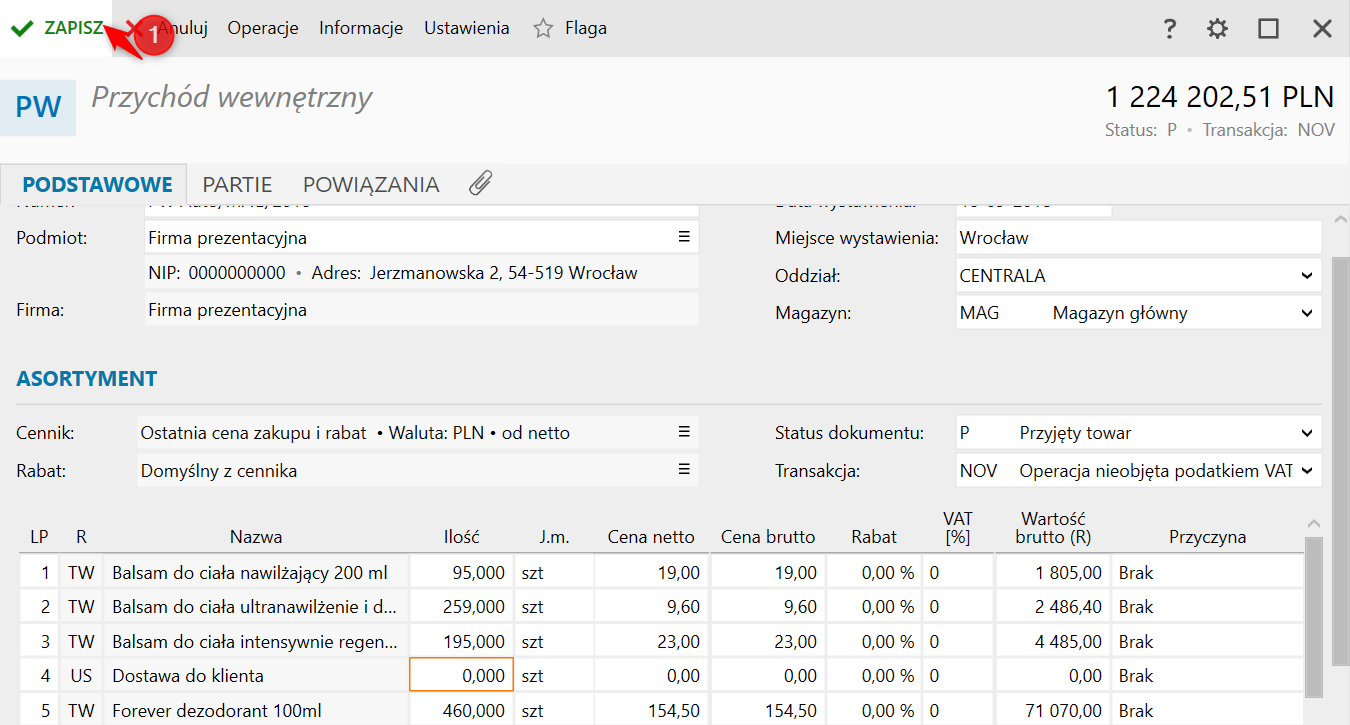Screen dimensions: 1350x725
Task: Click the Firma field Firma prezentacyjna
Action: point(421,310)
